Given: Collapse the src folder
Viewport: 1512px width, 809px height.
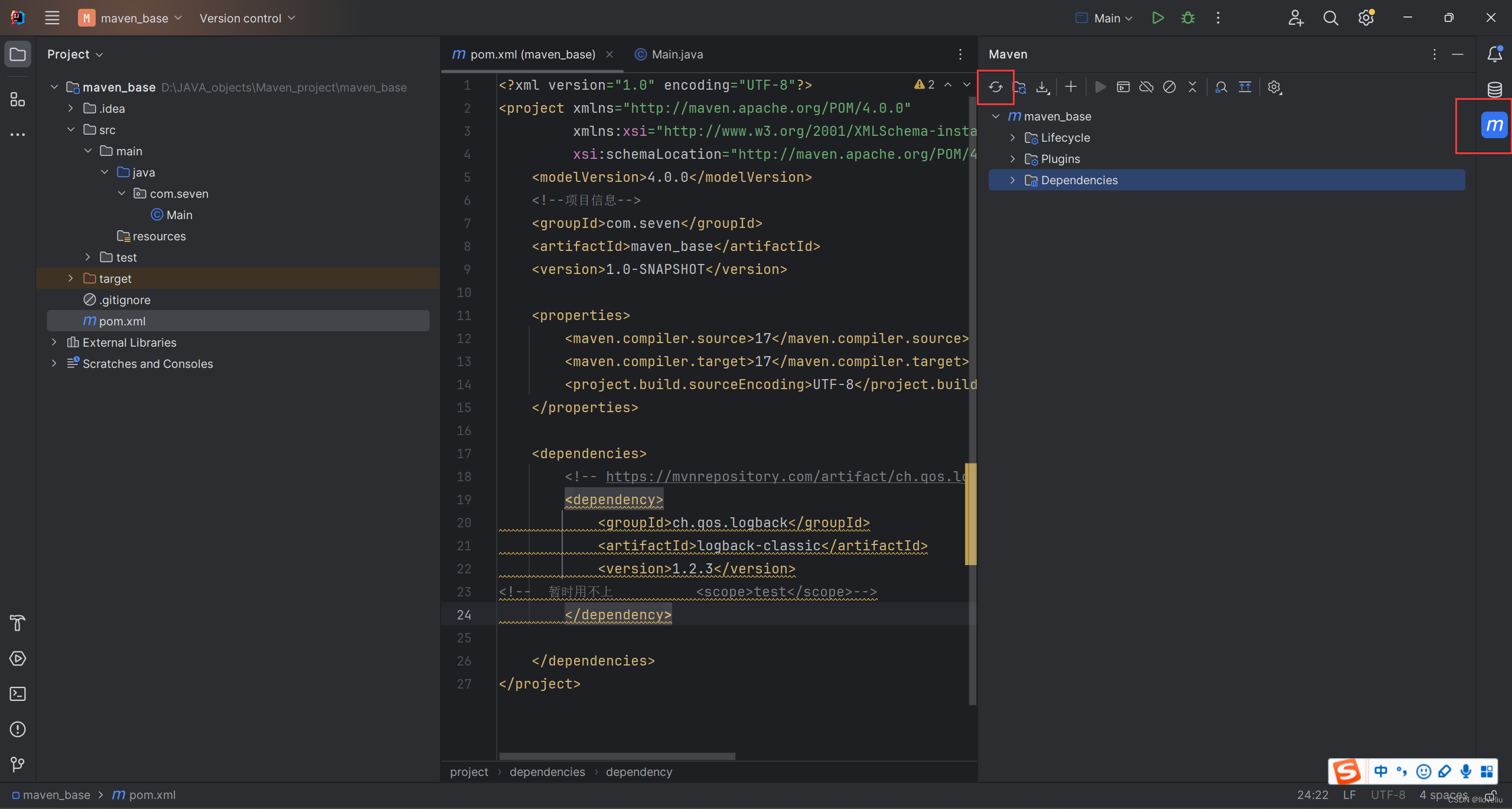Looking at the screenshot, I should (x=71, y=130).
